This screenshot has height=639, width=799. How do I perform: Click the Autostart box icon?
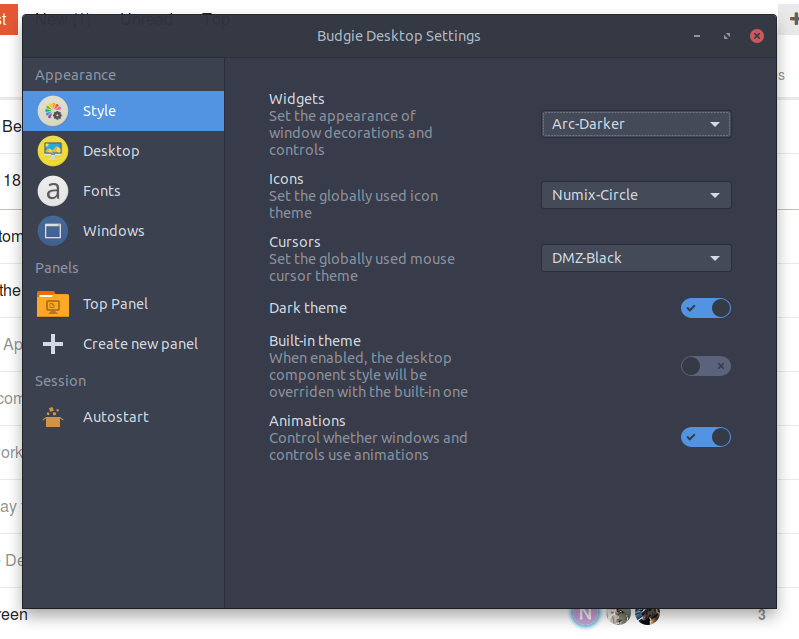coord(53,417)
